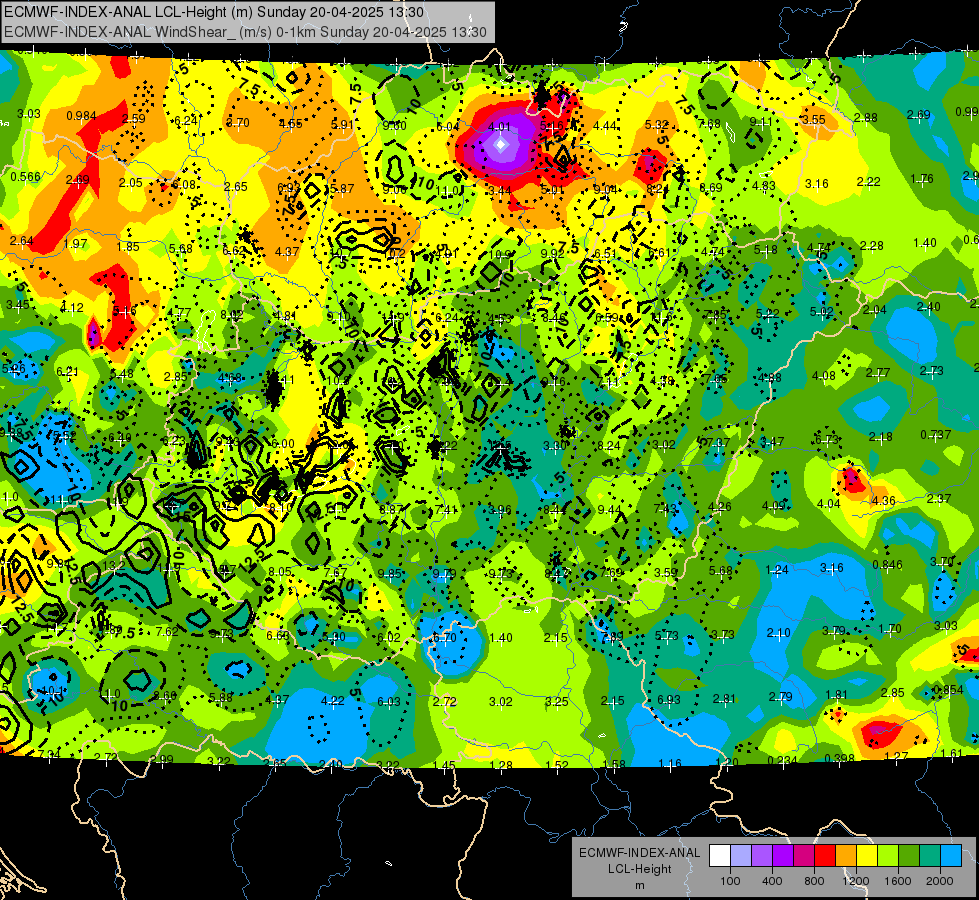This screenshot has height=900, width=979.
Task: Select the light lavender legend swatch
Action: (741, 856)
